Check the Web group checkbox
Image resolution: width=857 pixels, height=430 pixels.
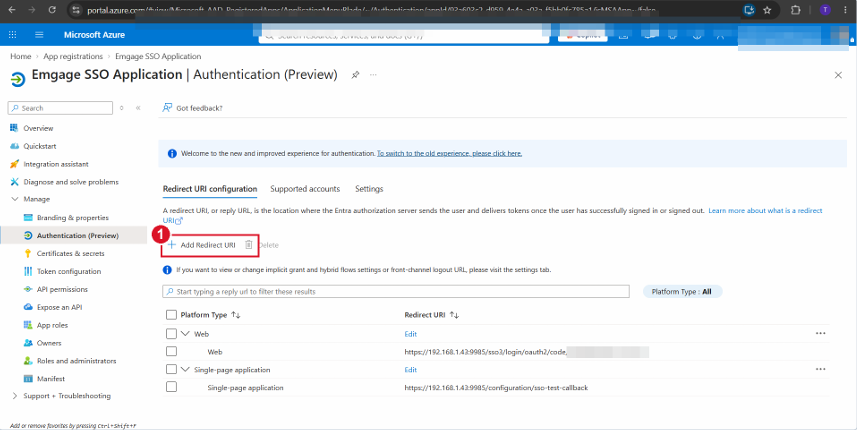point(171,333)
